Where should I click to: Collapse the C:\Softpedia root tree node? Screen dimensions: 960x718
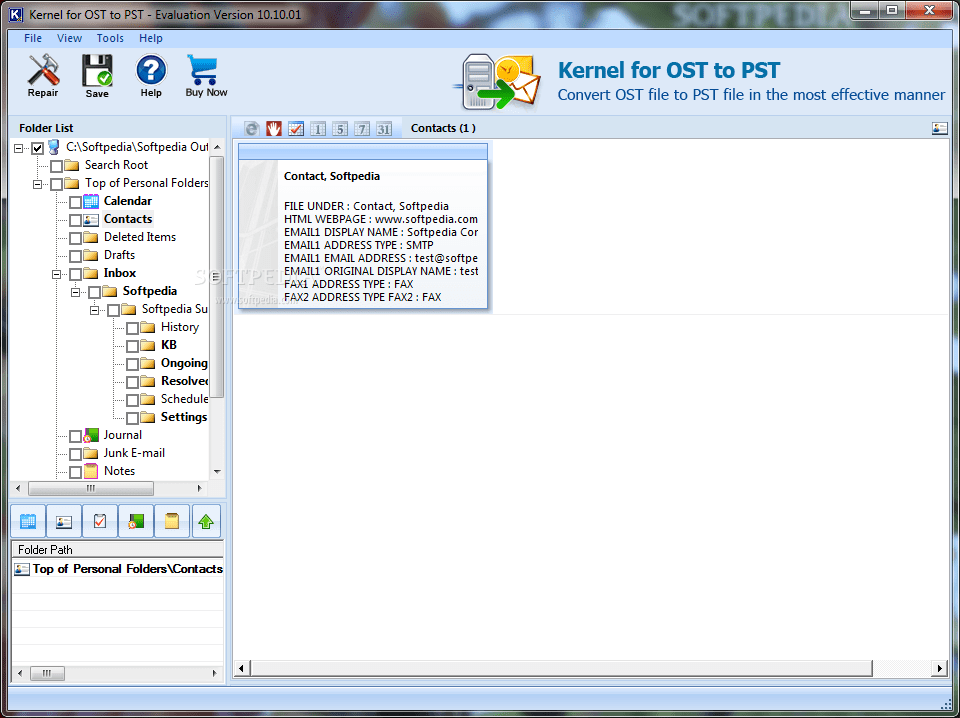18,148
